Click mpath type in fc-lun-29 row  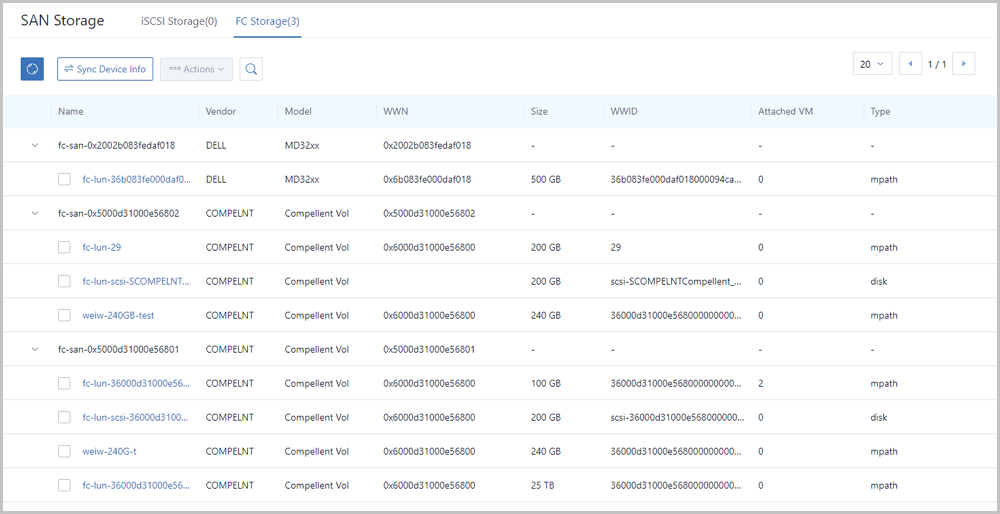(884, 247)
